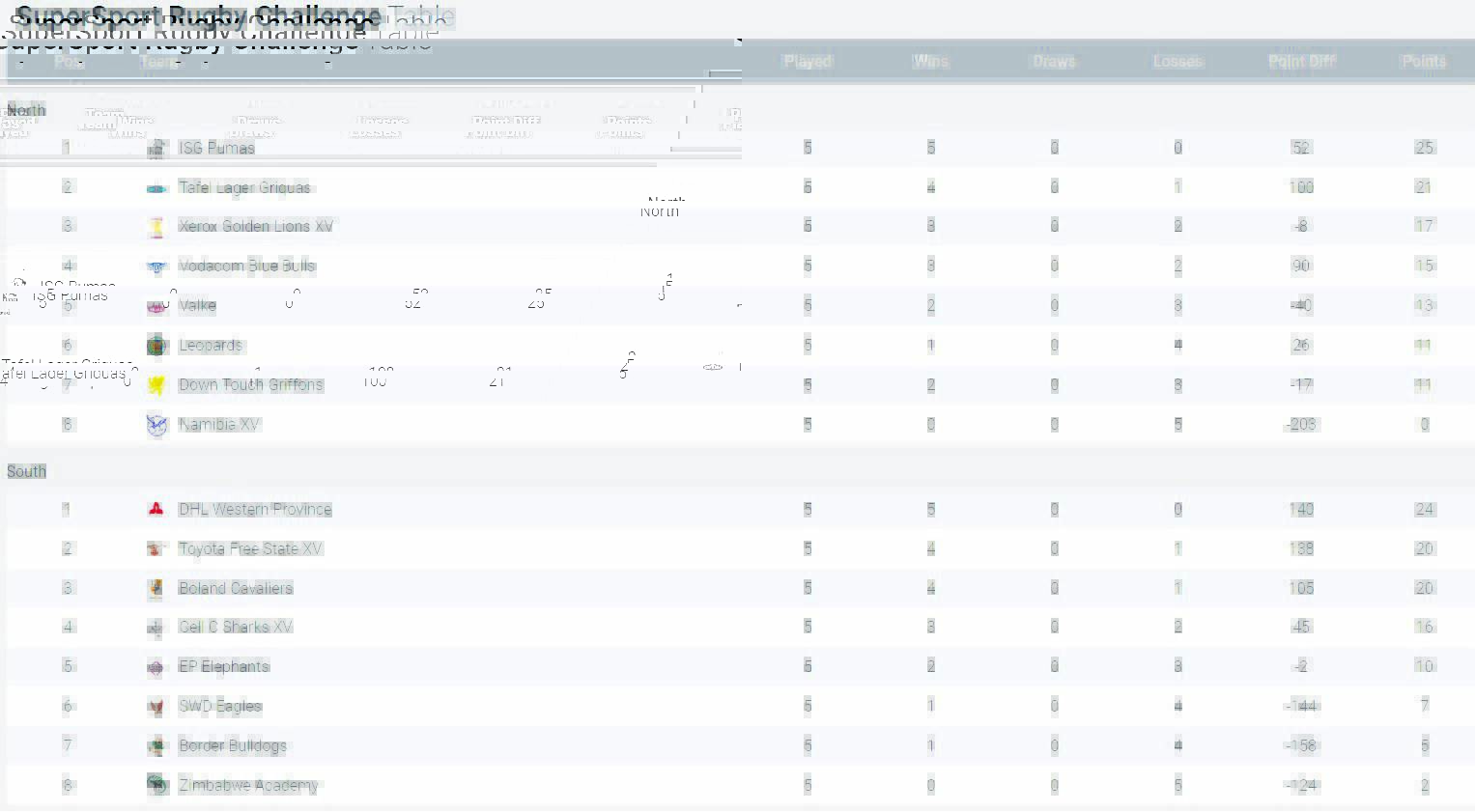Click the Tafel Lager Griquas team logo
Screen dimensions: 1475x812
(156, 188)
